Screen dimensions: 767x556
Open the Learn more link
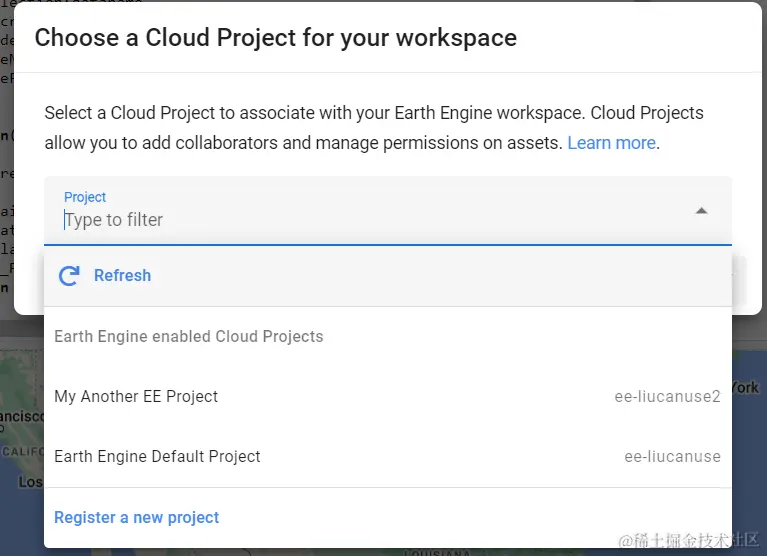(x=611, y=143)
